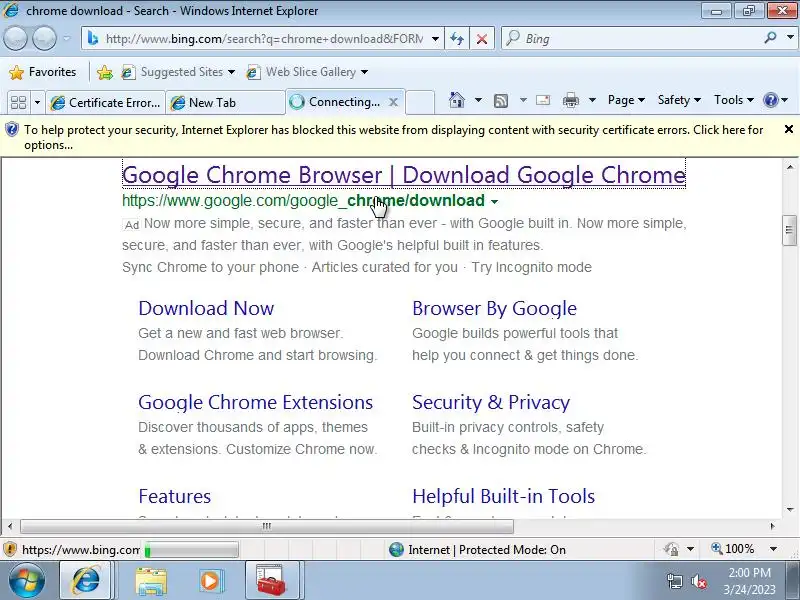Open Print options dropdown arrow
800x600 pixels.
click(592, 100)
